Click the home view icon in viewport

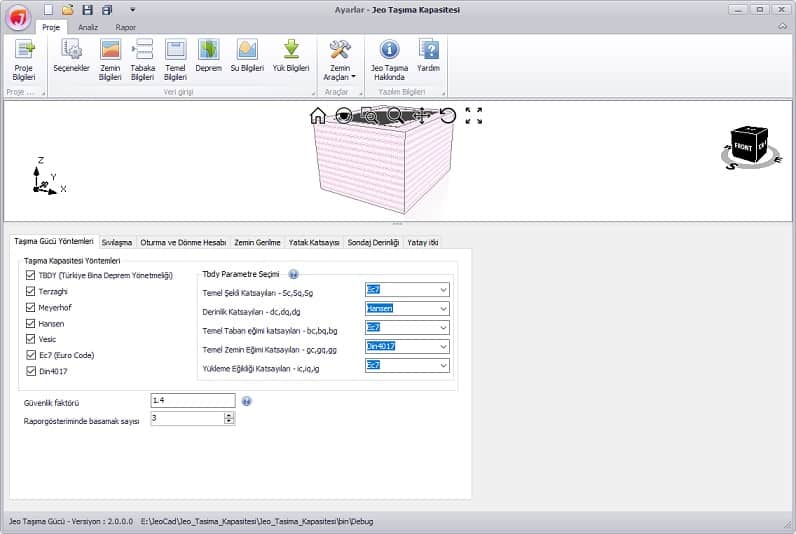[318, 115]
